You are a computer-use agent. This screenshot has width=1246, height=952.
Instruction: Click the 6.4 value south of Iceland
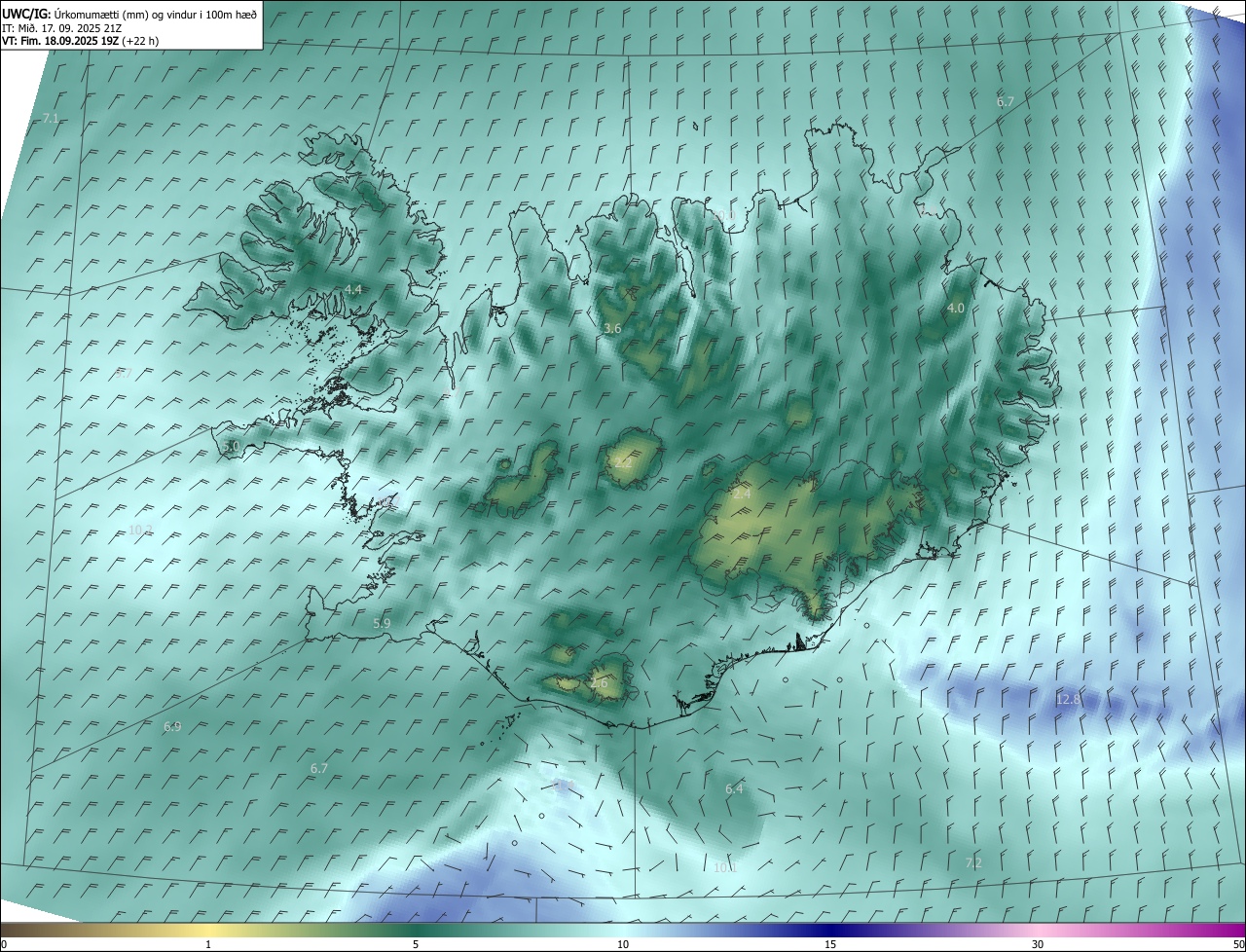click(x=734, y=788)
